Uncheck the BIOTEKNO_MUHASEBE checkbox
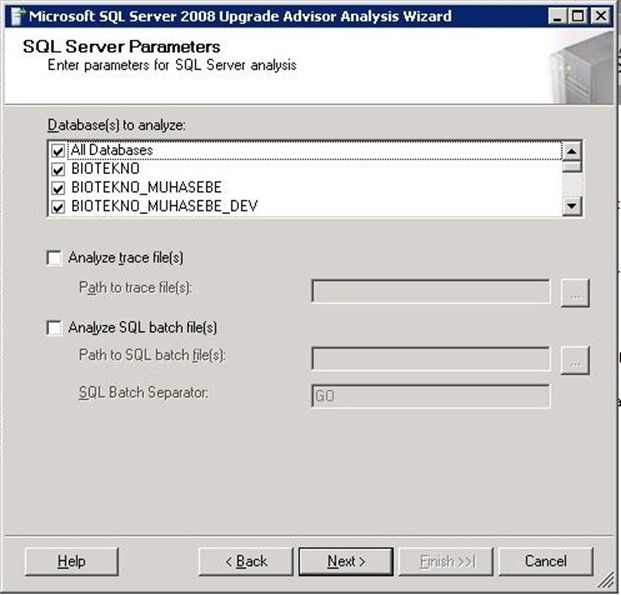The width and height of the screenshot is (621, 595). coord(58,188)
